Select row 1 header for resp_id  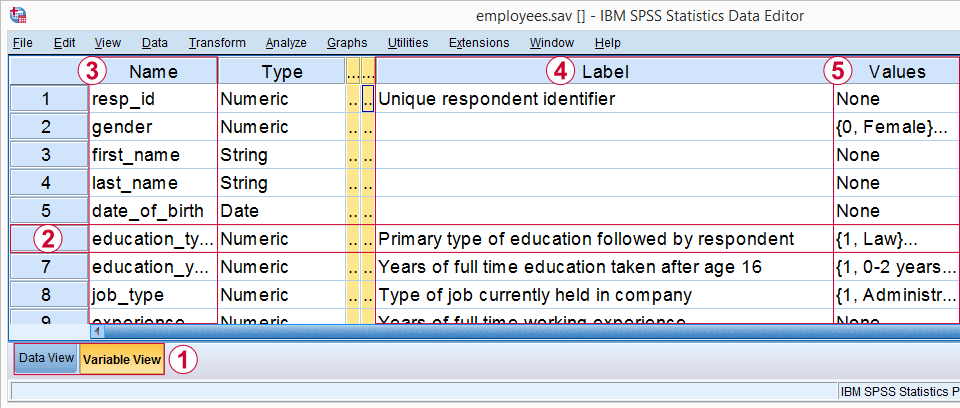pos(46,99)
